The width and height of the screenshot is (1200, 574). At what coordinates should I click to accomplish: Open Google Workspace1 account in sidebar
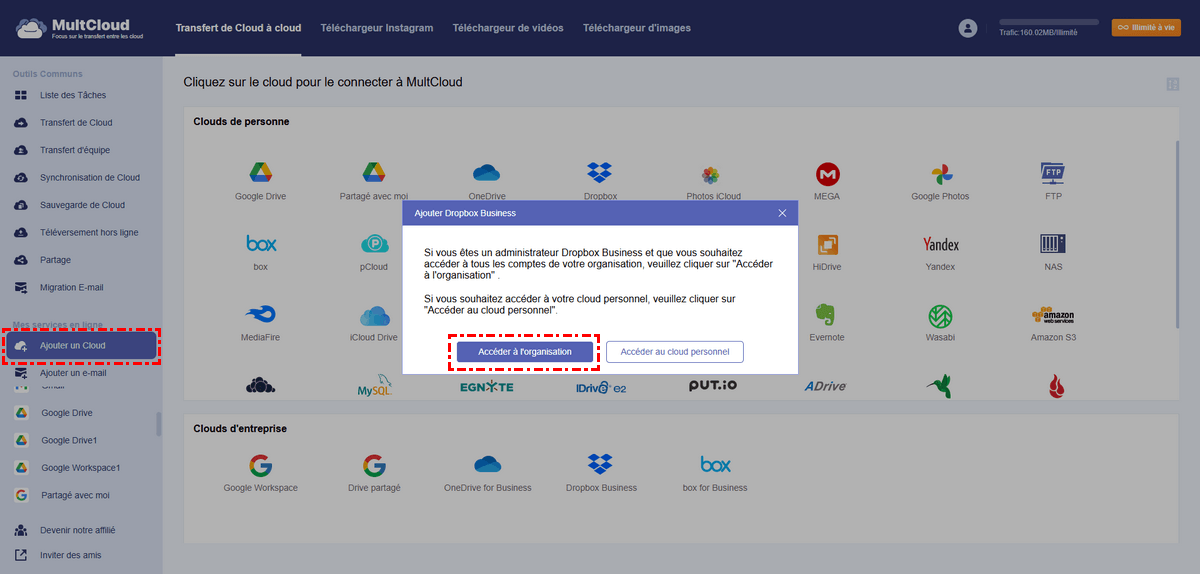pyautogui.click(x=80, y=468)
